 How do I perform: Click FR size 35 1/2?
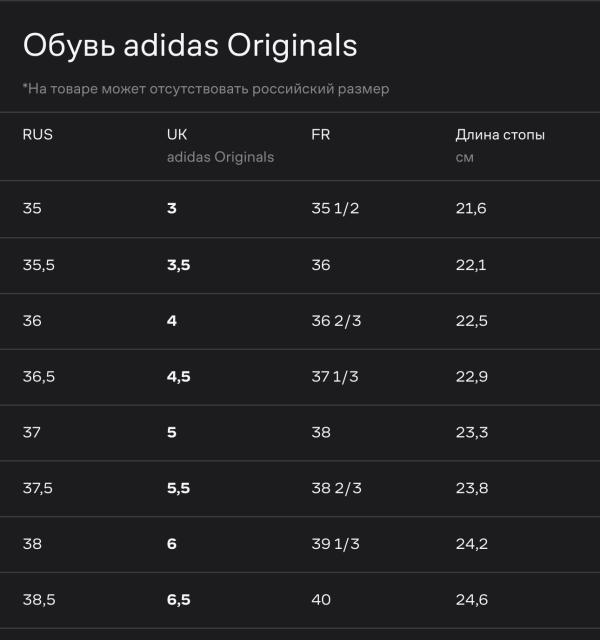click(335, 208)
